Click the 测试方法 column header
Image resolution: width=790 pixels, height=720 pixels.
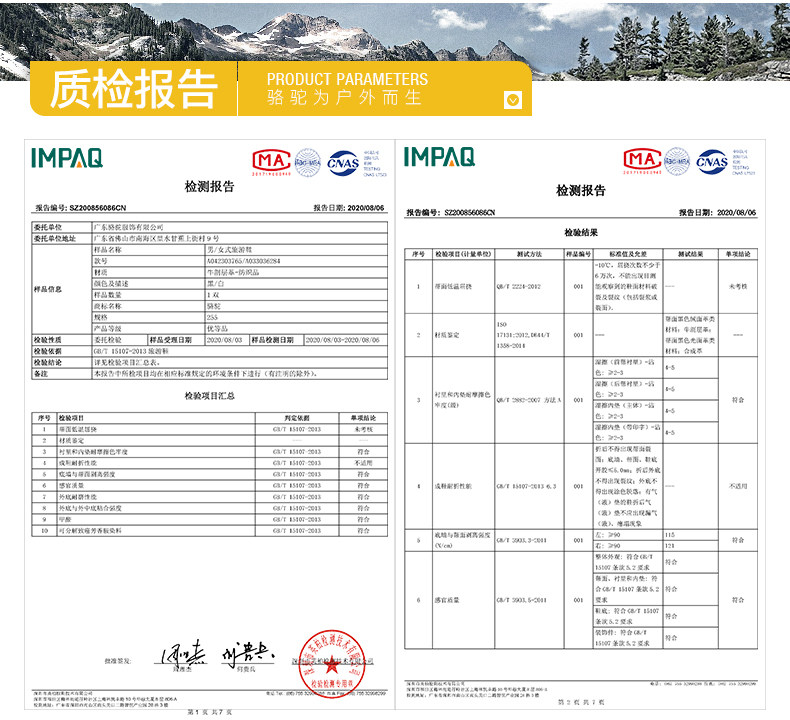click(529, 254)
